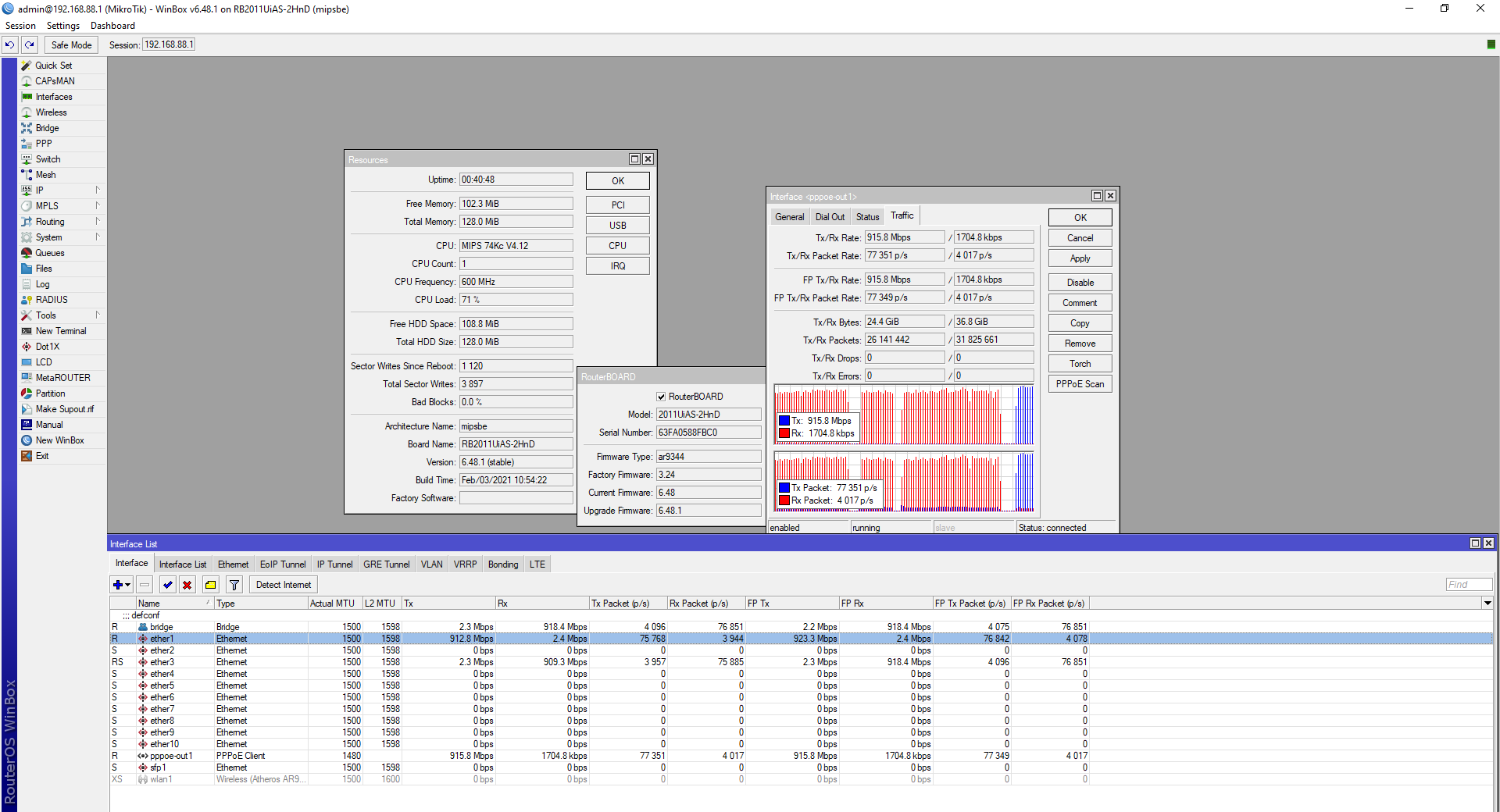This screenshot has width=1500, height=812.
Task: Open the VLAN tab
Action: tap(431, 564)
